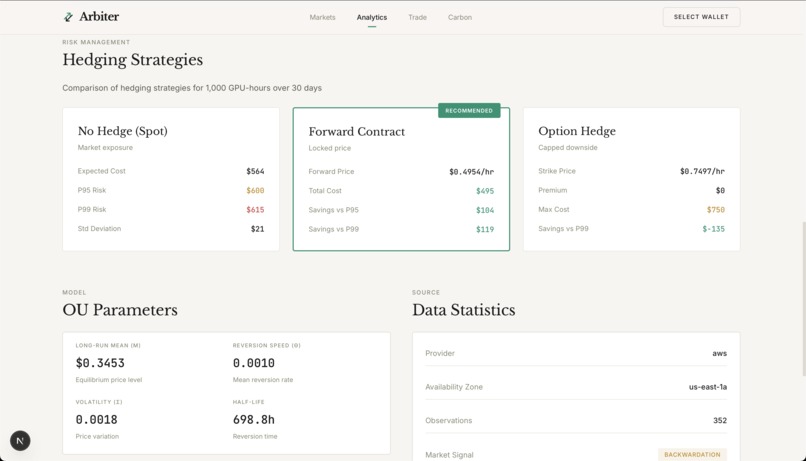Click the Arbiter brand name link
This screenshot has width=806, height=461.
tap(99, 16)
